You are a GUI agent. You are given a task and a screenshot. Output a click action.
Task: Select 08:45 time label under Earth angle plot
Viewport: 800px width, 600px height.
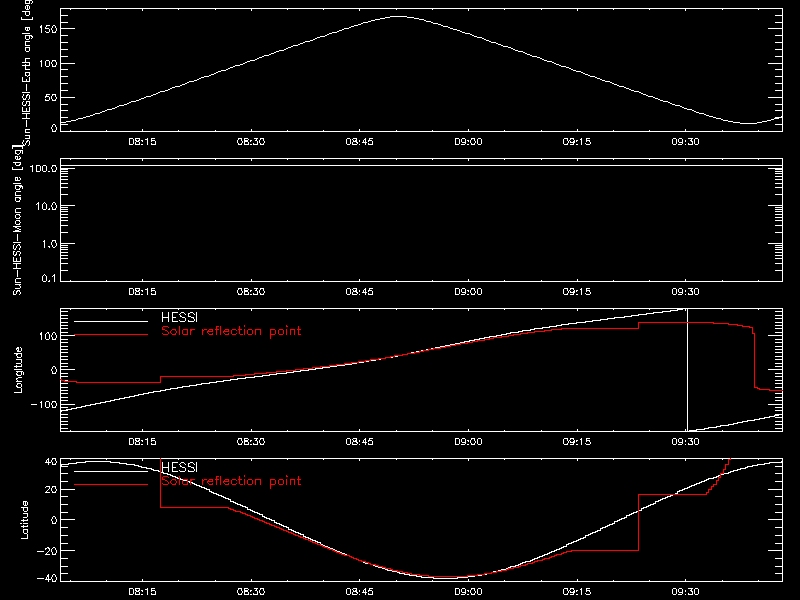coord(360,142)
